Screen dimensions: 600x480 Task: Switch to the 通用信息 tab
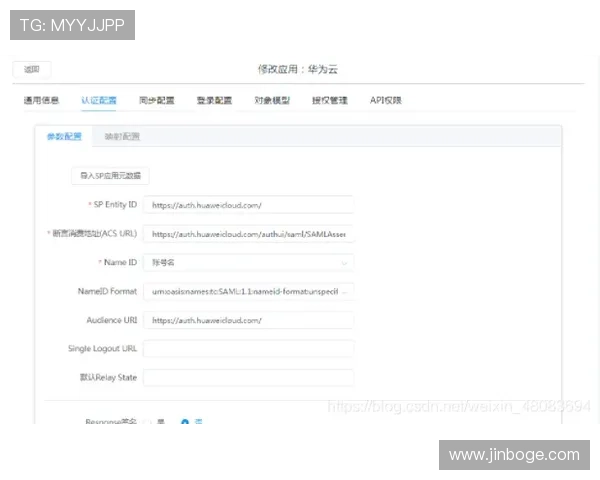coord(41,100)
